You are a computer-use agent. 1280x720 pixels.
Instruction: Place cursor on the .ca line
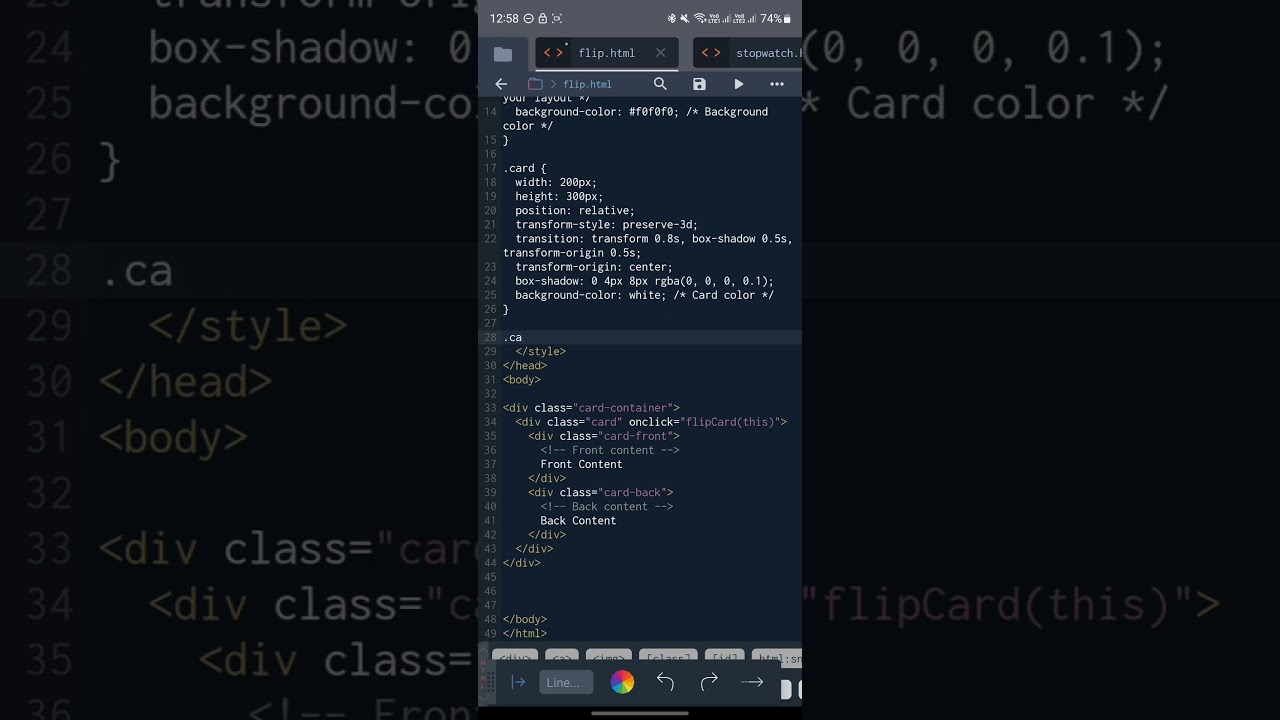click(x=513, y=338)
